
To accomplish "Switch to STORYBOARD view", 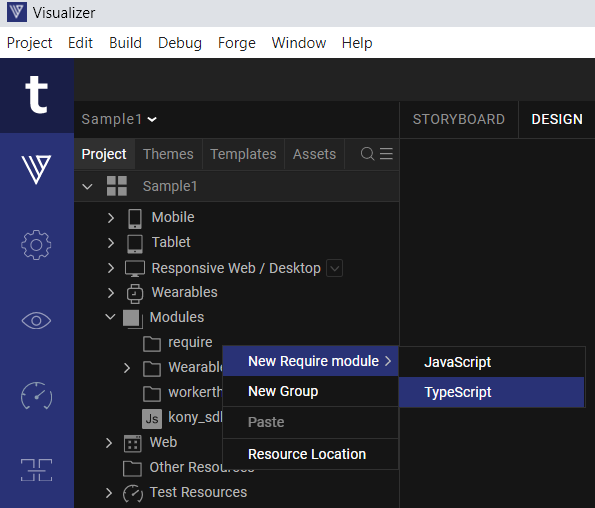I will (x=459, y=119).
